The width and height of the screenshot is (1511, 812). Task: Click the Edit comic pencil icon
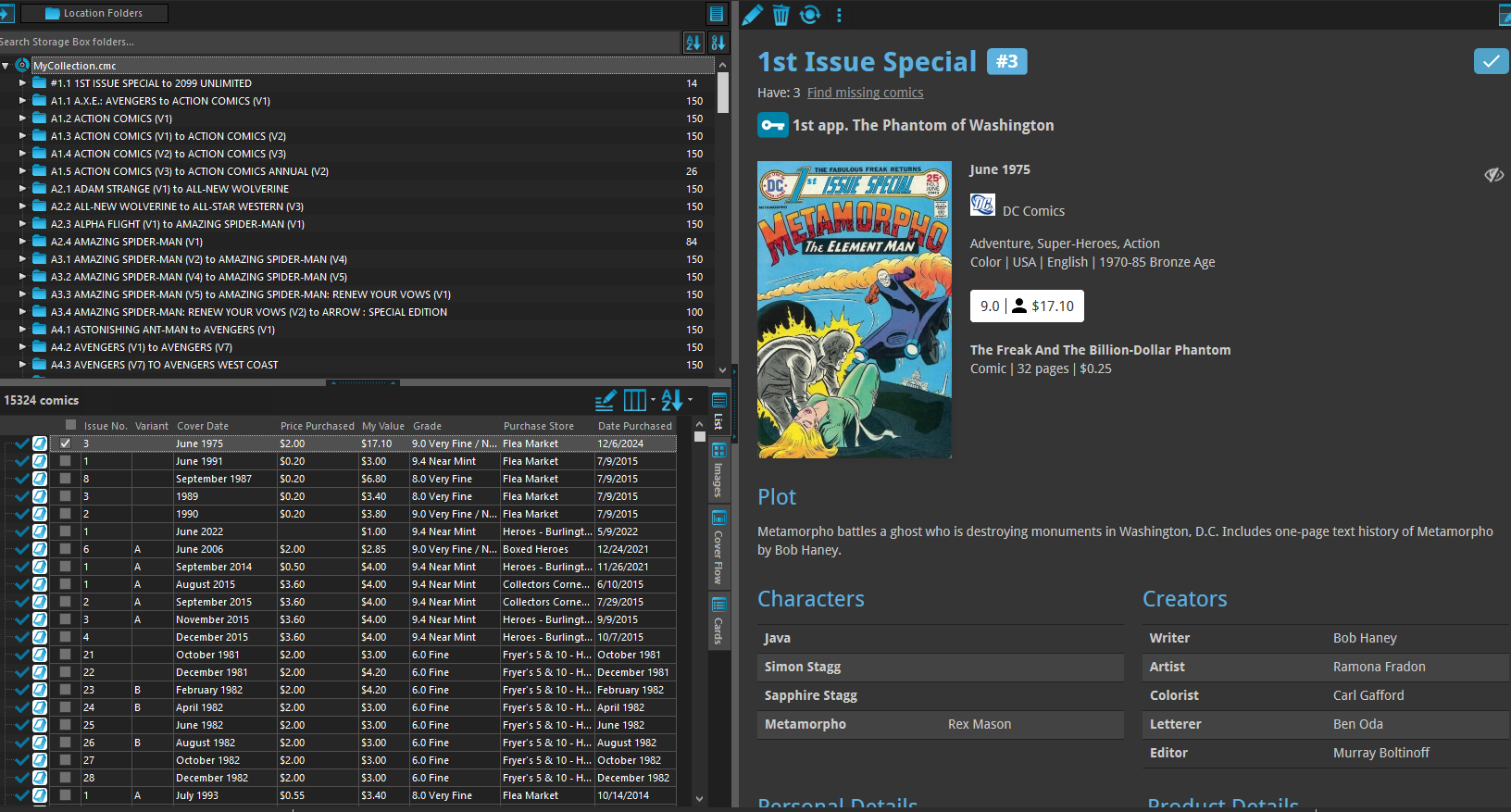point(753,15)
